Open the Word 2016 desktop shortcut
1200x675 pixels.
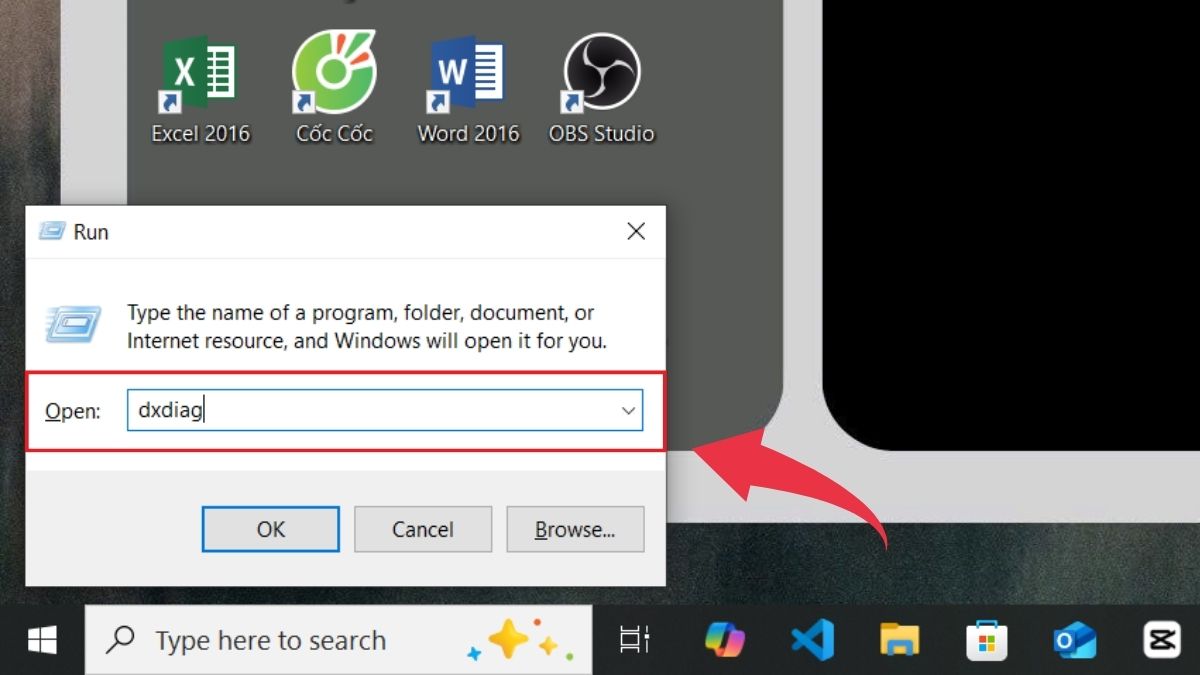468,90
